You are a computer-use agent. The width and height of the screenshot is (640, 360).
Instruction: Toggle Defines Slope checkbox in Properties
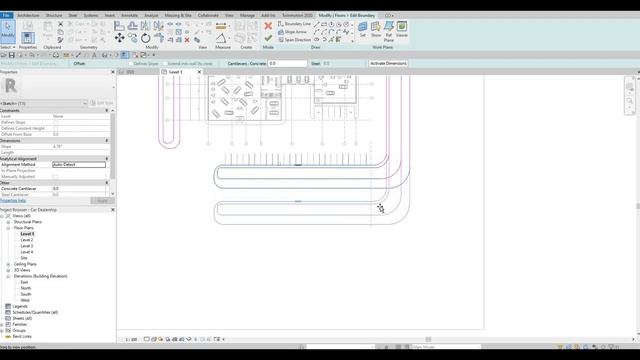[56, 122]
